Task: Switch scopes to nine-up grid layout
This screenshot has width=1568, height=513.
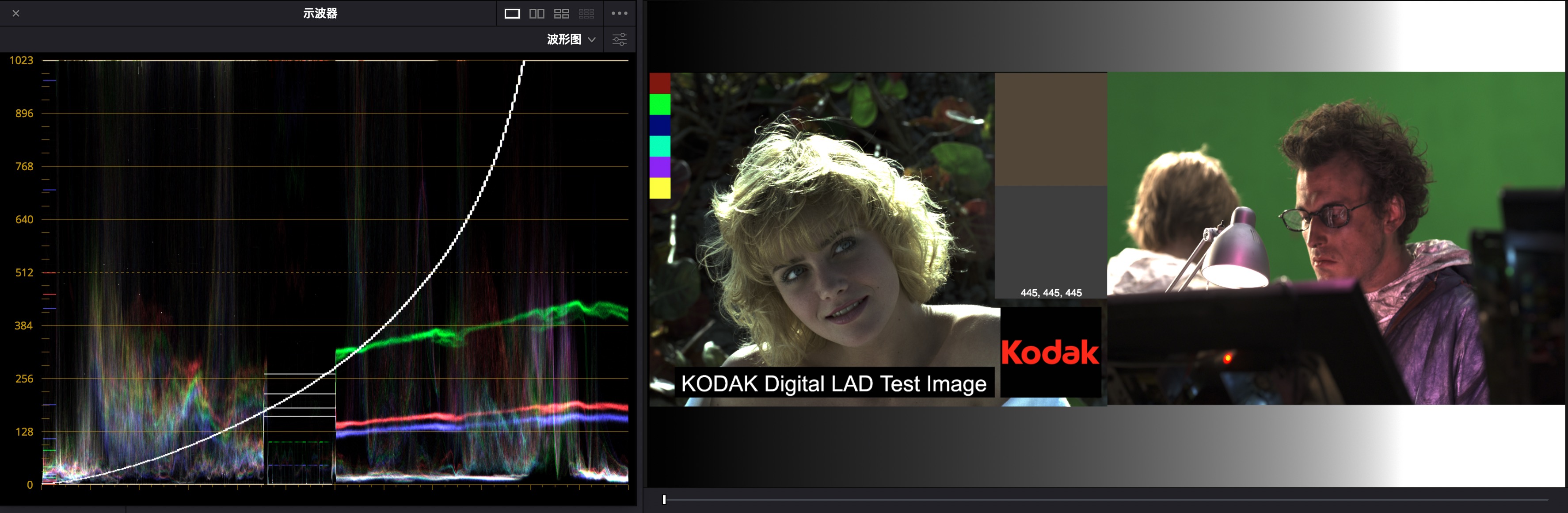Action: coord(586,13)
